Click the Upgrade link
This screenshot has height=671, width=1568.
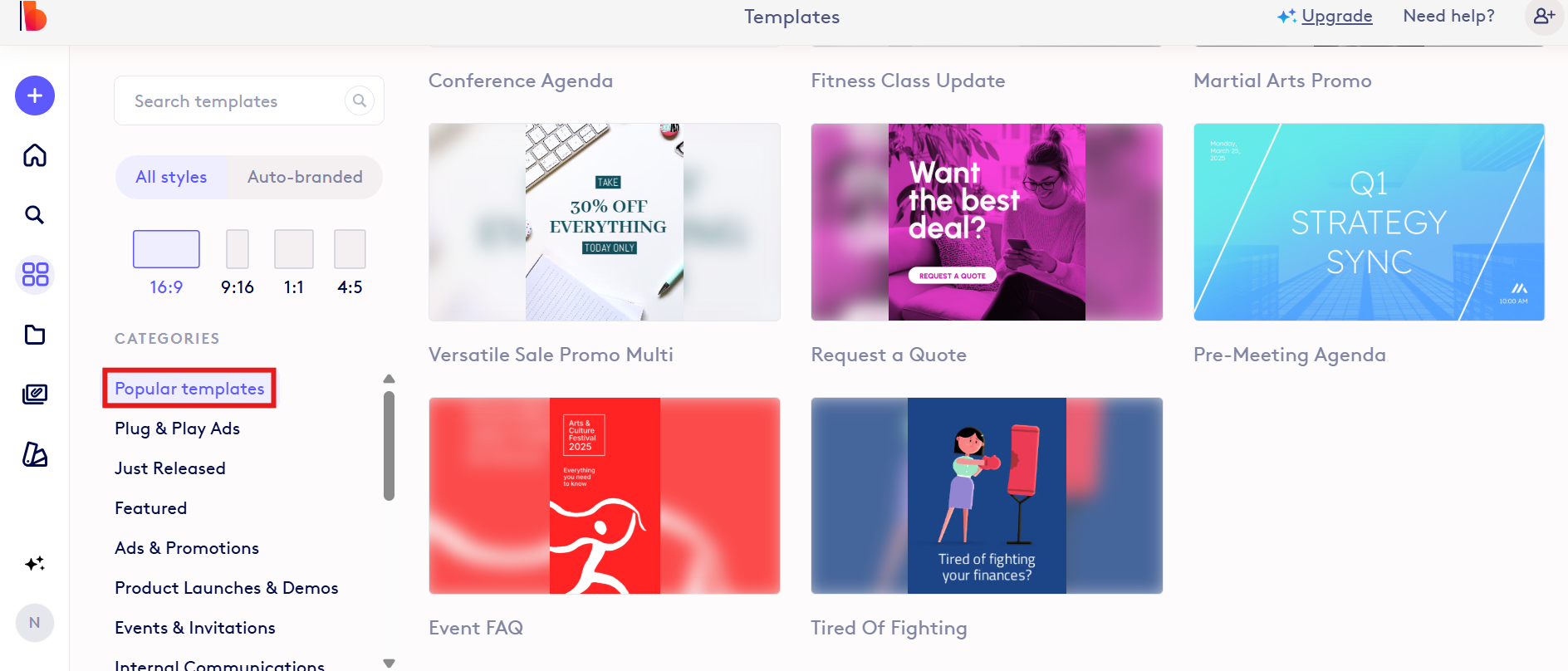[x=1336, y=17]
